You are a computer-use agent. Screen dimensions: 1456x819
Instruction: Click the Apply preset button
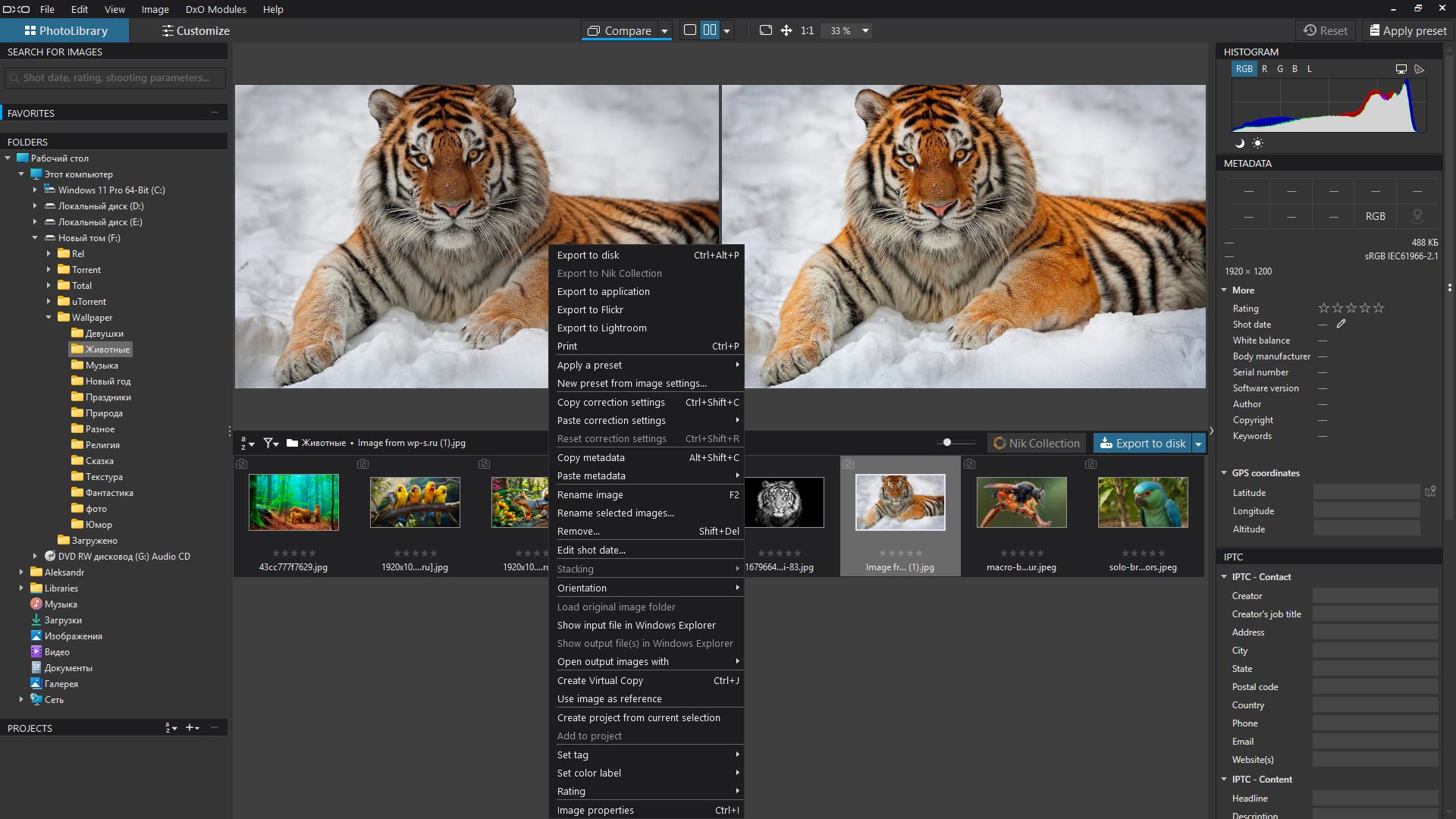[1407, 31]
